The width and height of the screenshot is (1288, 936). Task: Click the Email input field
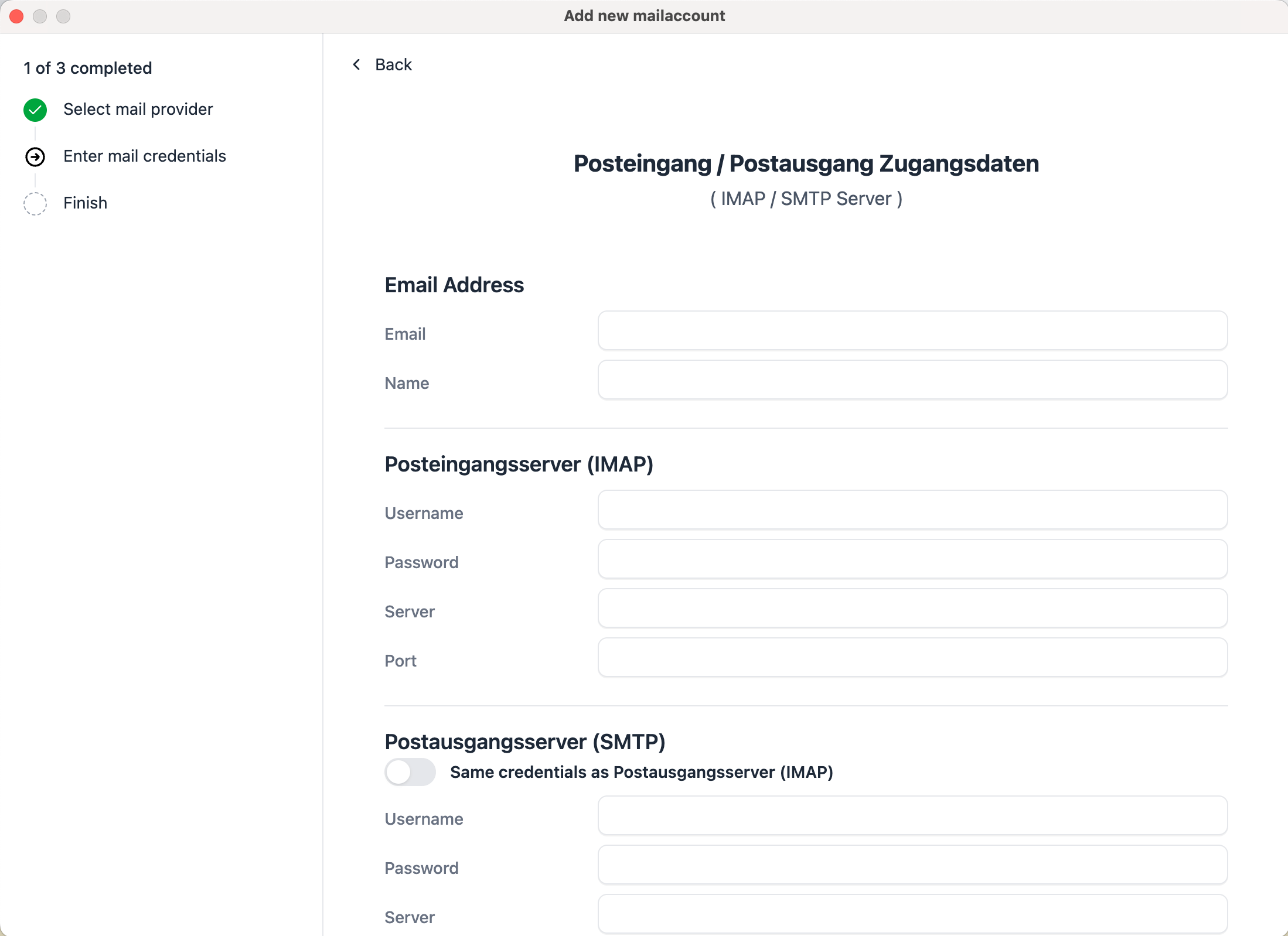pos(912,331)
